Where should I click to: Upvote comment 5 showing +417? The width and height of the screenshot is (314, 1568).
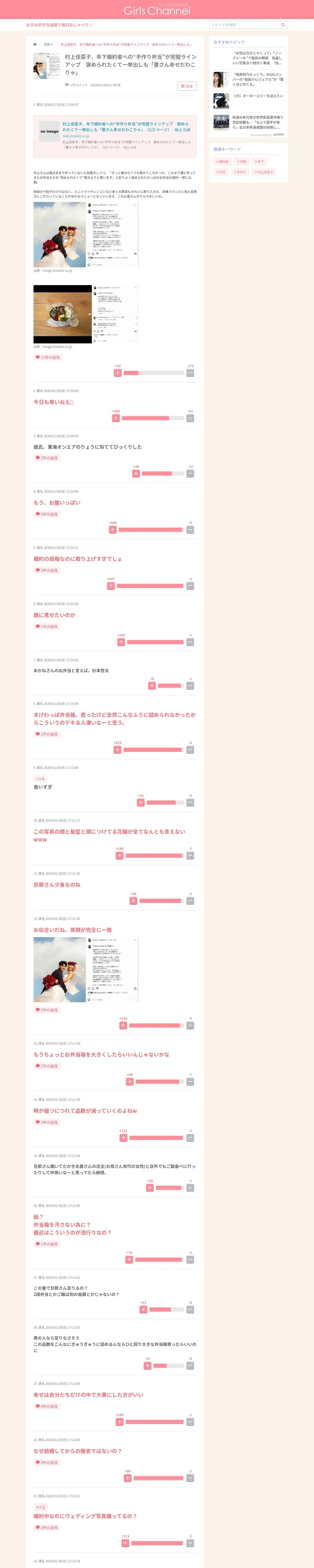[x=110, y=586]
